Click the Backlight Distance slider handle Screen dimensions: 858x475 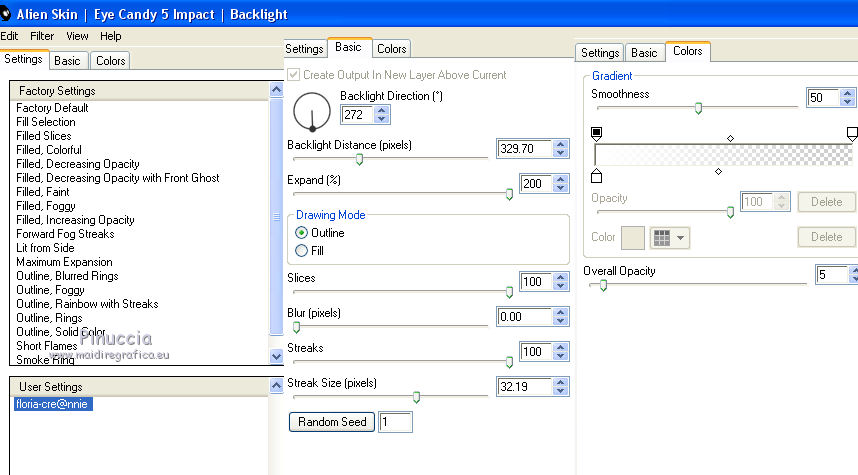[360, 159]
